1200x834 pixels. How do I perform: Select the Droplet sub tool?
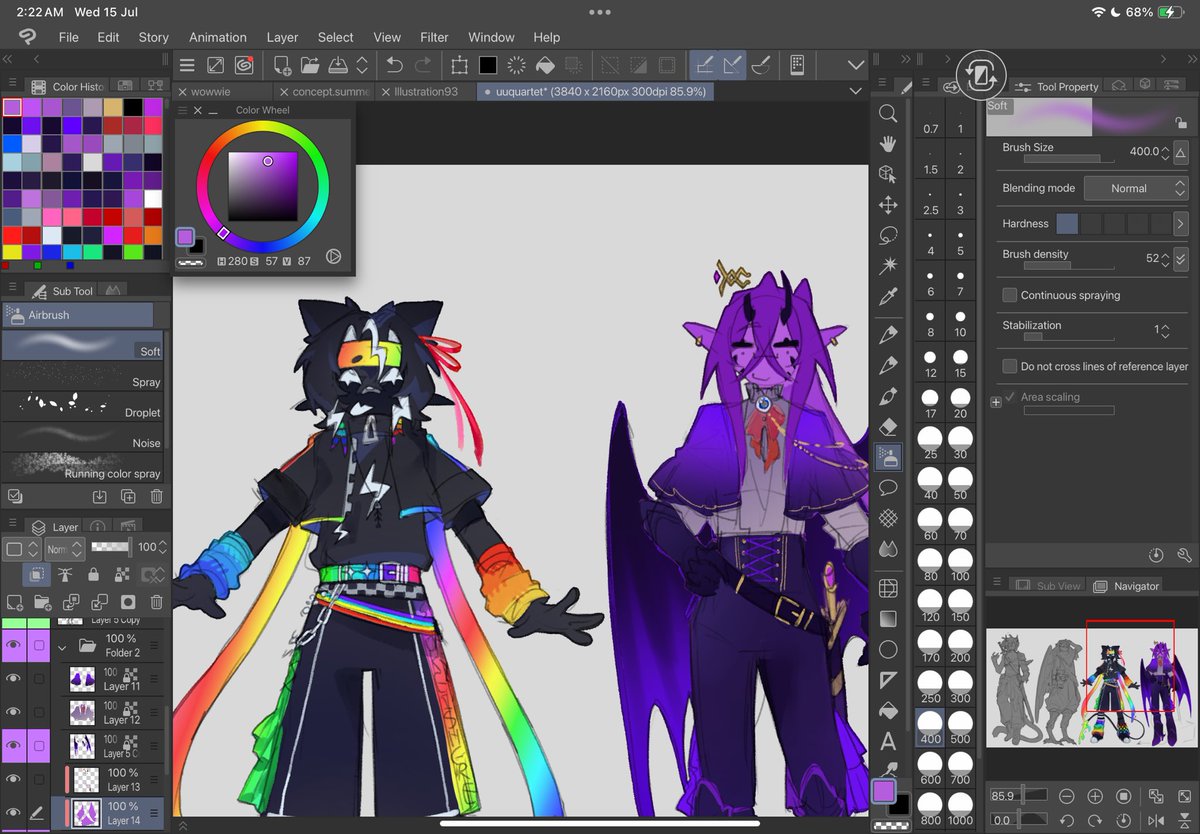click(83, 406)
